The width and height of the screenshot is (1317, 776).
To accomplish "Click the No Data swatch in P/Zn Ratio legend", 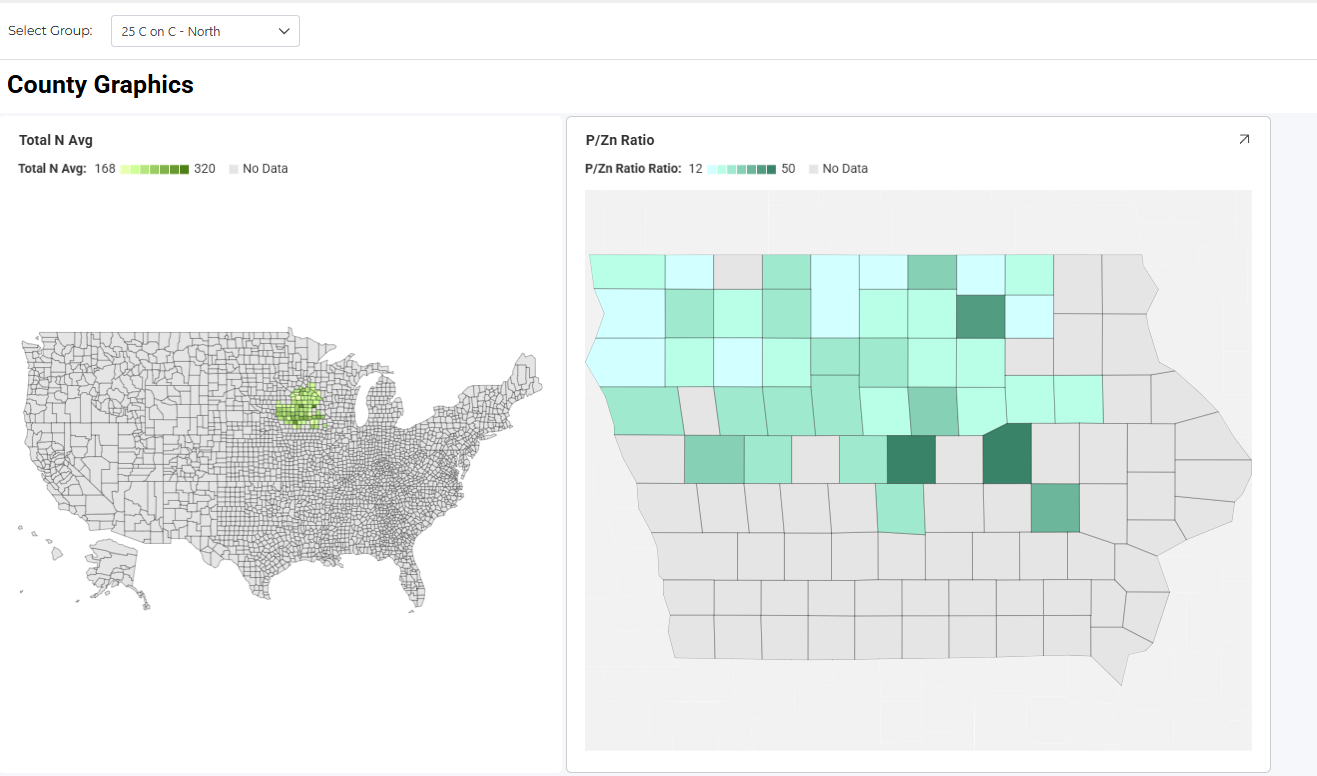I will coord(814,169).
